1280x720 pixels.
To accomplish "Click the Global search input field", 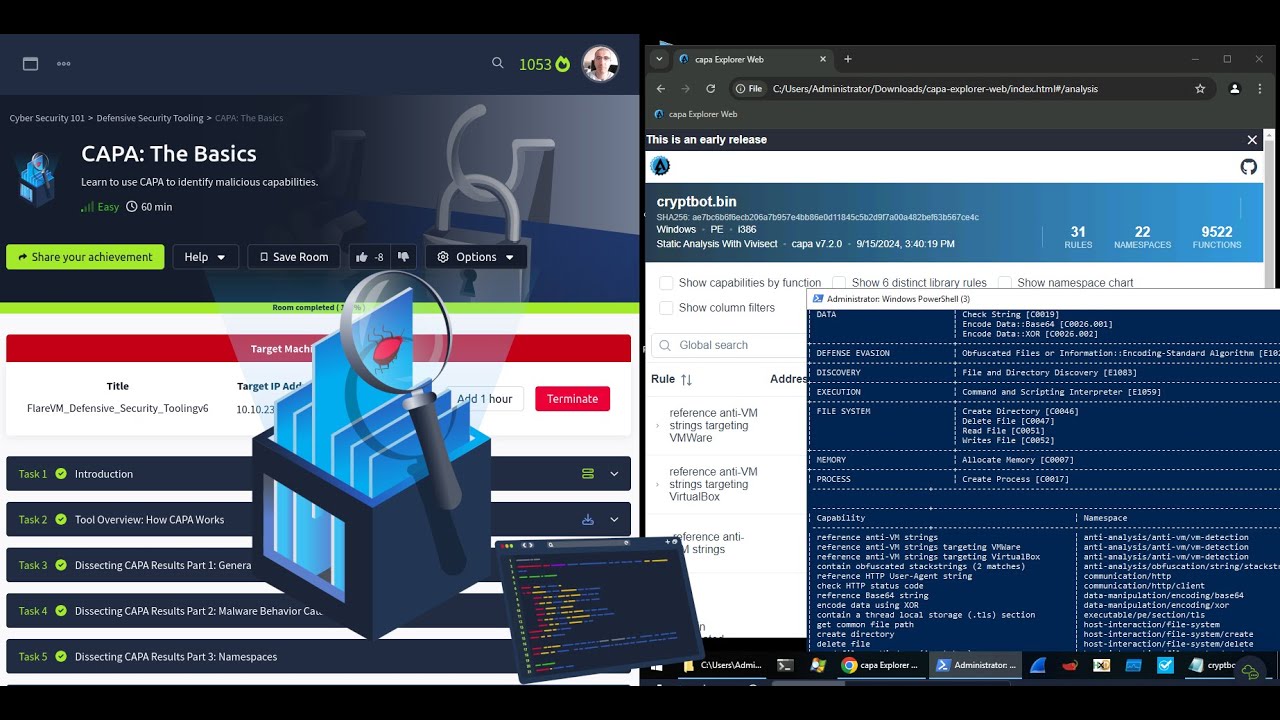I will tap(729, 345).
